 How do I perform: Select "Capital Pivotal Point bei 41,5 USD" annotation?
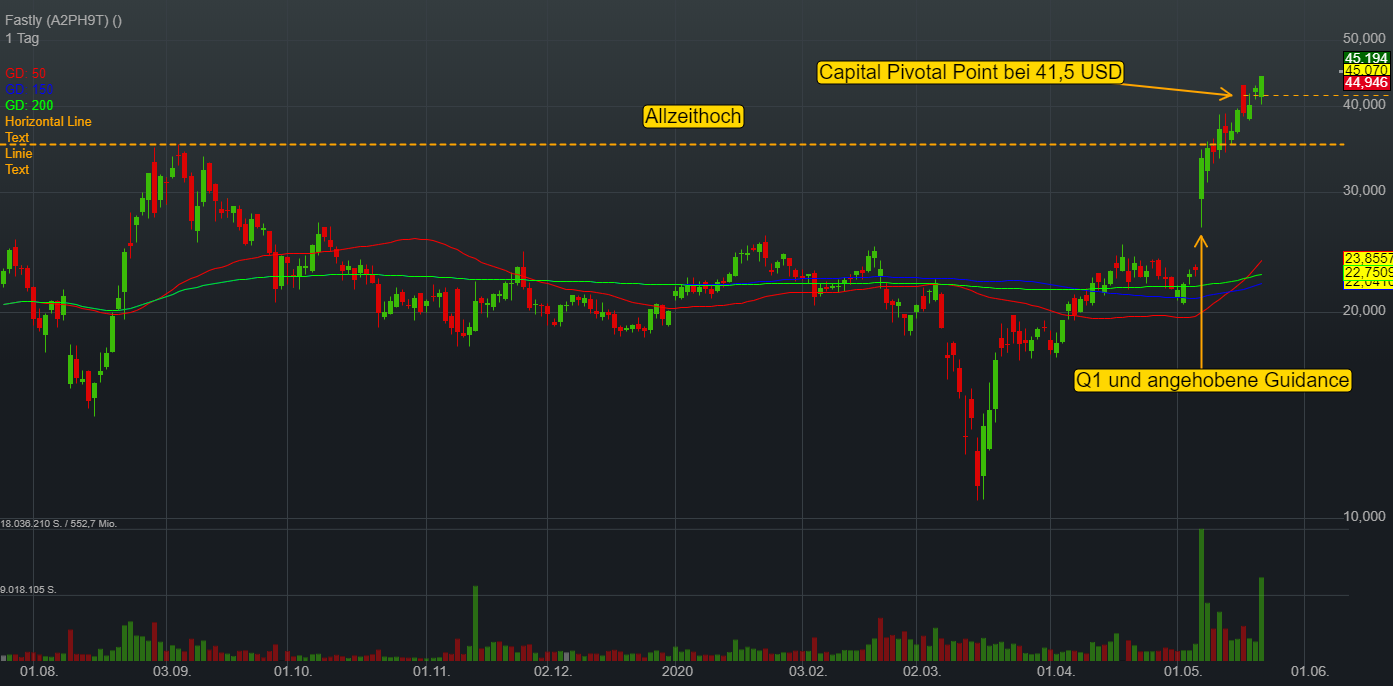point(971,72)
